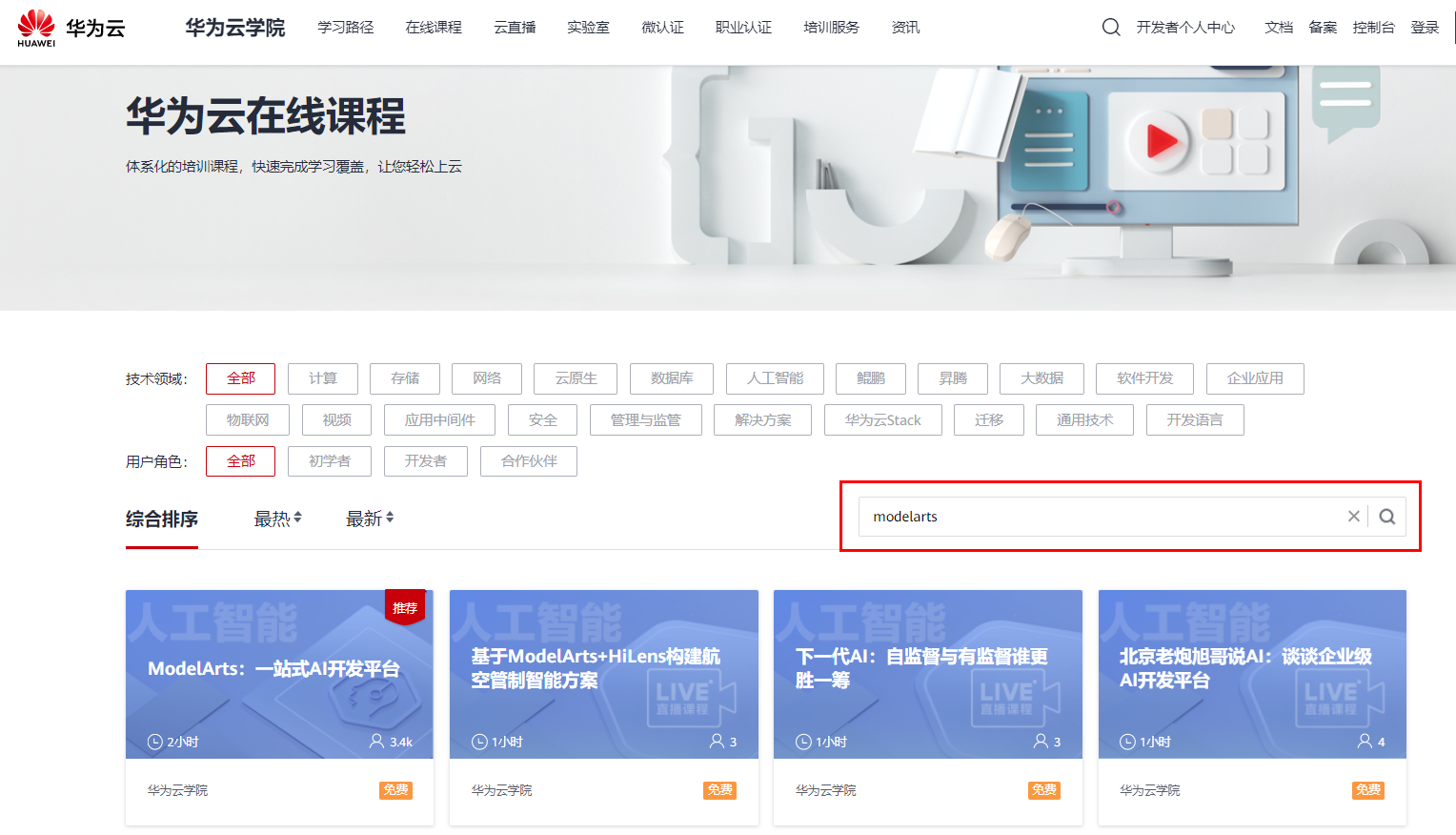
Task: Open the 微认证 menu
Action: [662, 28]
